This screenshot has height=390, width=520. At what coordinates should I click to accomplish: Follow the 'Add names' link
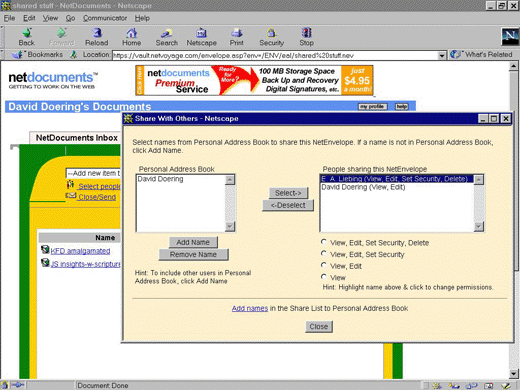click(x=250, y=308)
